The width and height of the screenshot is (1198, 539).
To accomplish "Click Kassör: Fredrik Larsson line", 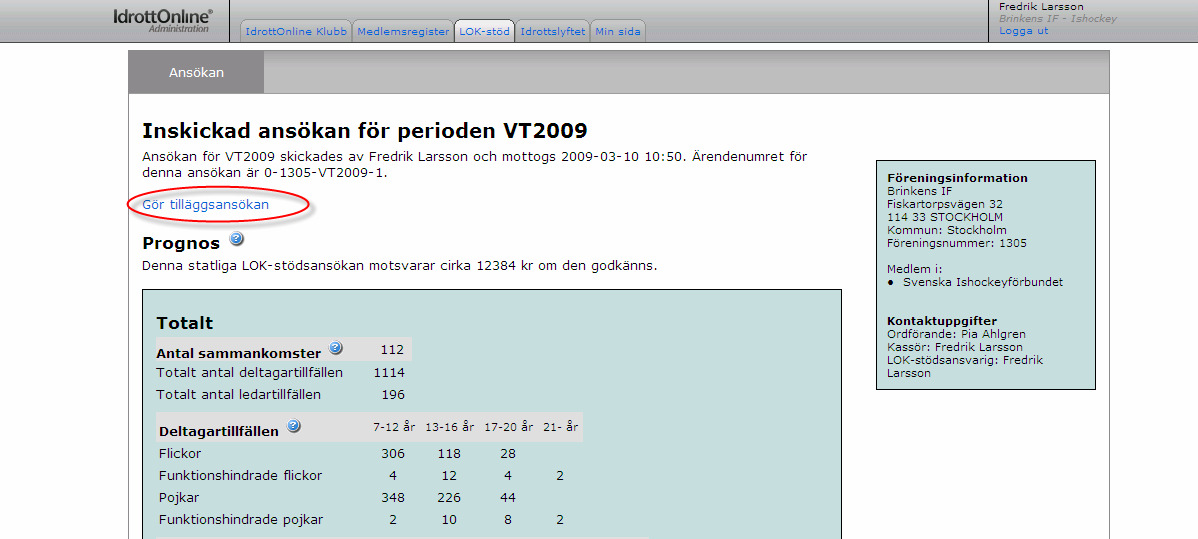I will [x=954, y=347].
